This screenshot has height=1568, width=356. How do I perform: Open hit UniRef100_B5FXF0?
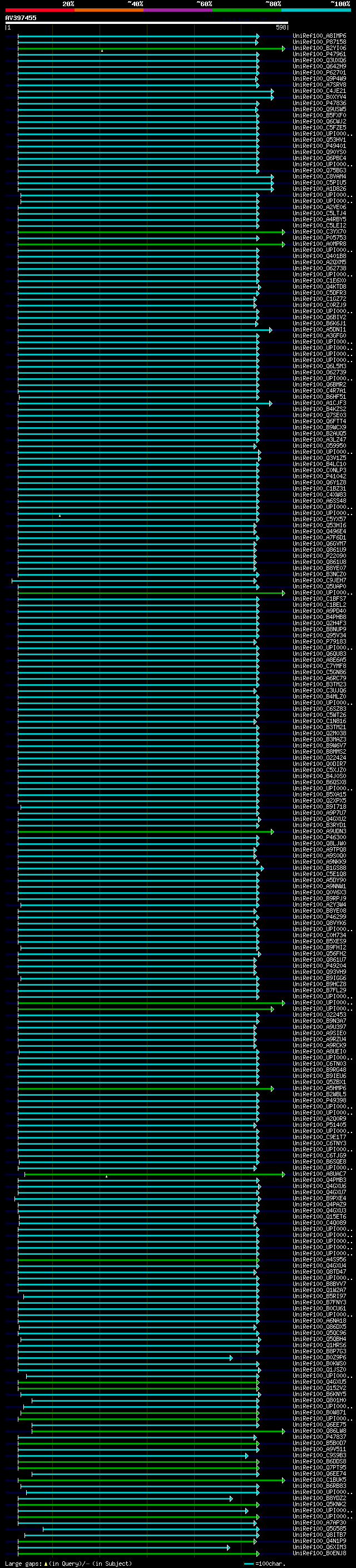pyautogui.click(x=319, y=116)
